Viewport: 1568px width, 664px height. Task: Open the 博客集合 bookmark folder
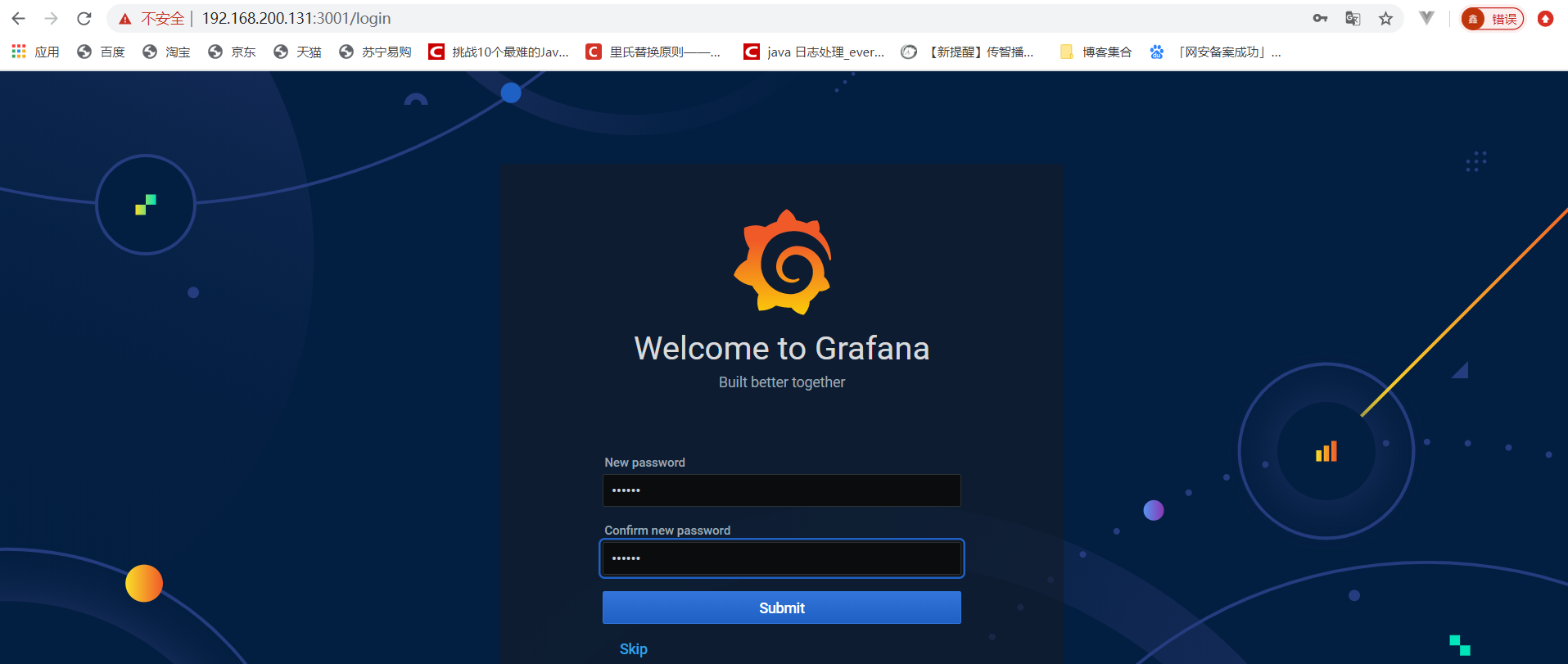(x=1096, y=52)
